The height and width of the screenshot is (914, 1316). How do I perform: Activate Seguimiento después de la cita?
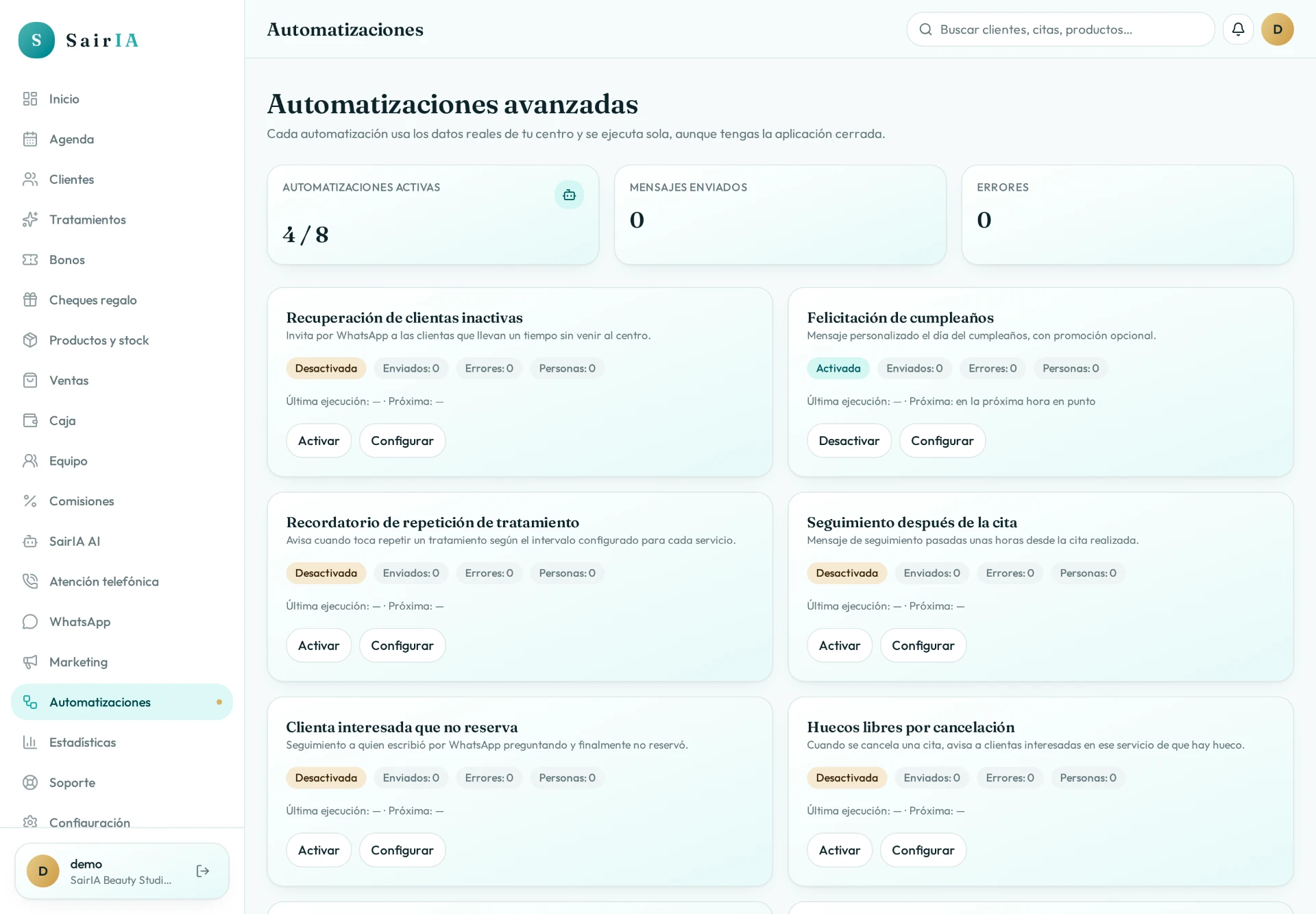point(839,645)
